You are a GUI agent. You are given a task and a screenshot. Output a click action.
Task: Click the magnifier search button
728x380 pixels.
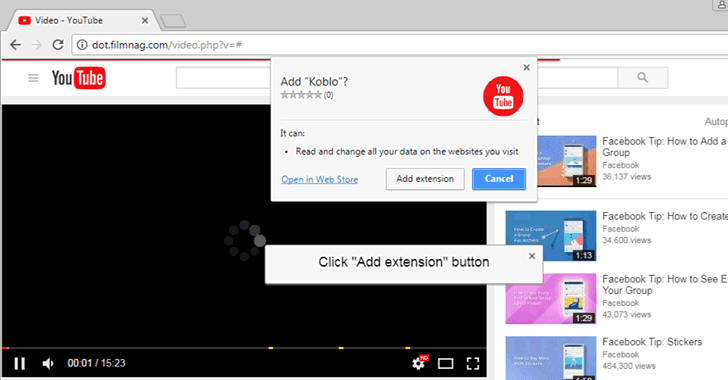click(x=643, y=78)
